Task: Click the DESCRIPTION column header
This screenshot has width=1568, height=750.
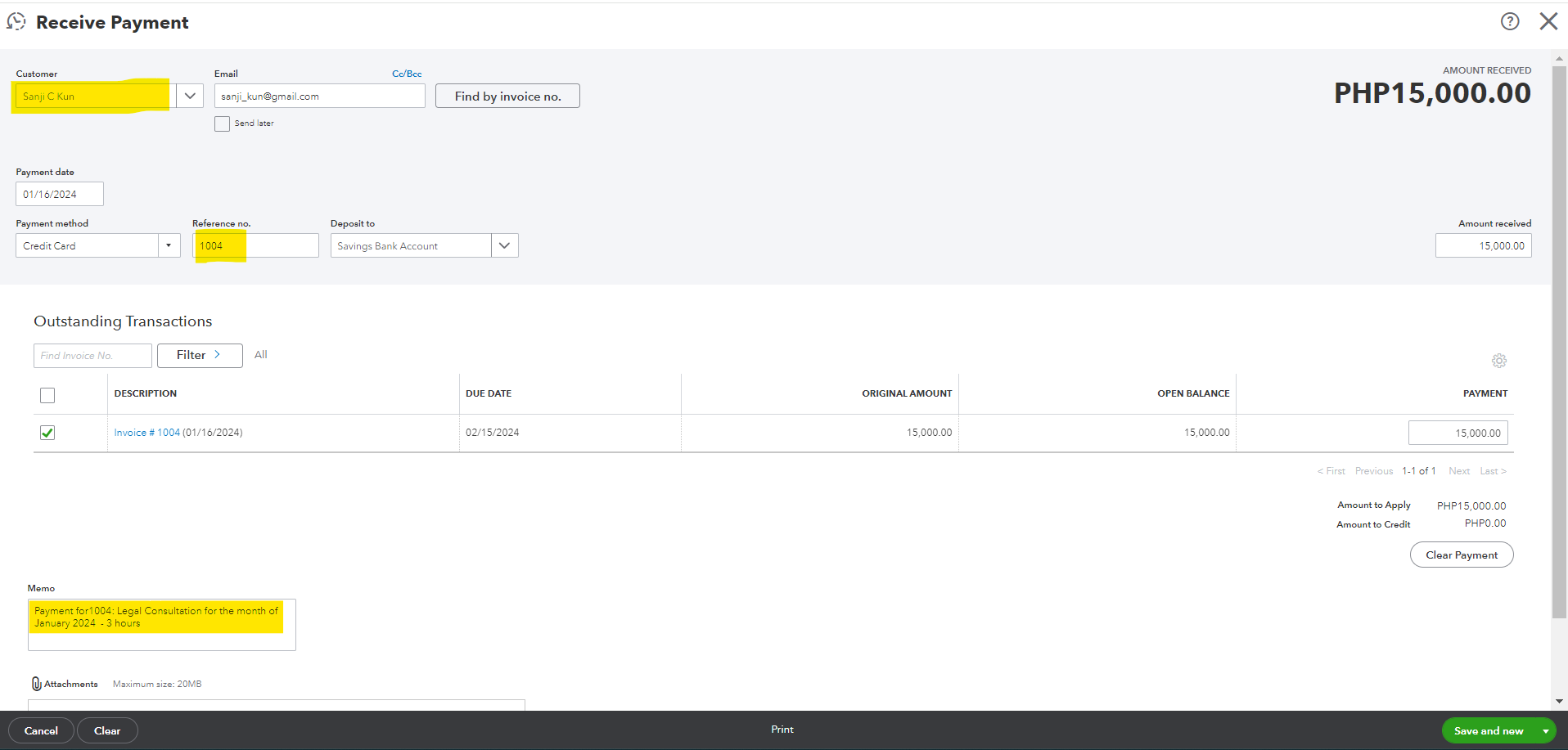Action: (x=146, y=393)
